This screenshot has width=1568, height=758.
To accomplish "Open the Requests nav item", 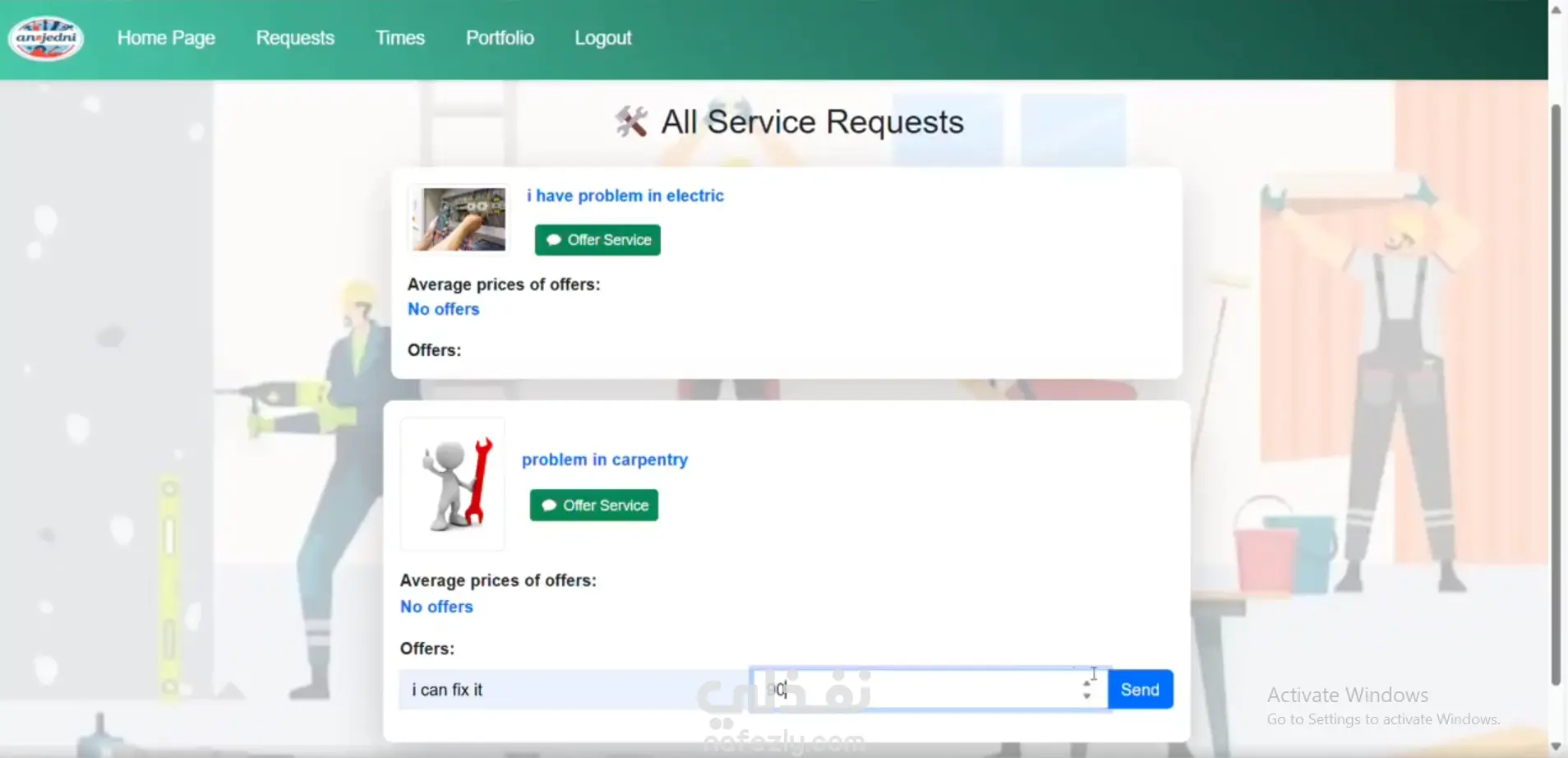I will 295,38.
